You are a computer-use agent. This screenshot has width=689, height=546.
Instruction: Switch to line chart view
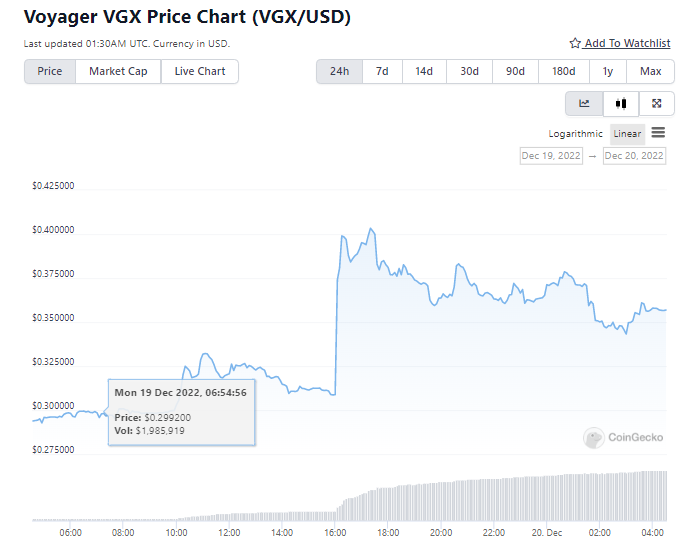(584, 103)
